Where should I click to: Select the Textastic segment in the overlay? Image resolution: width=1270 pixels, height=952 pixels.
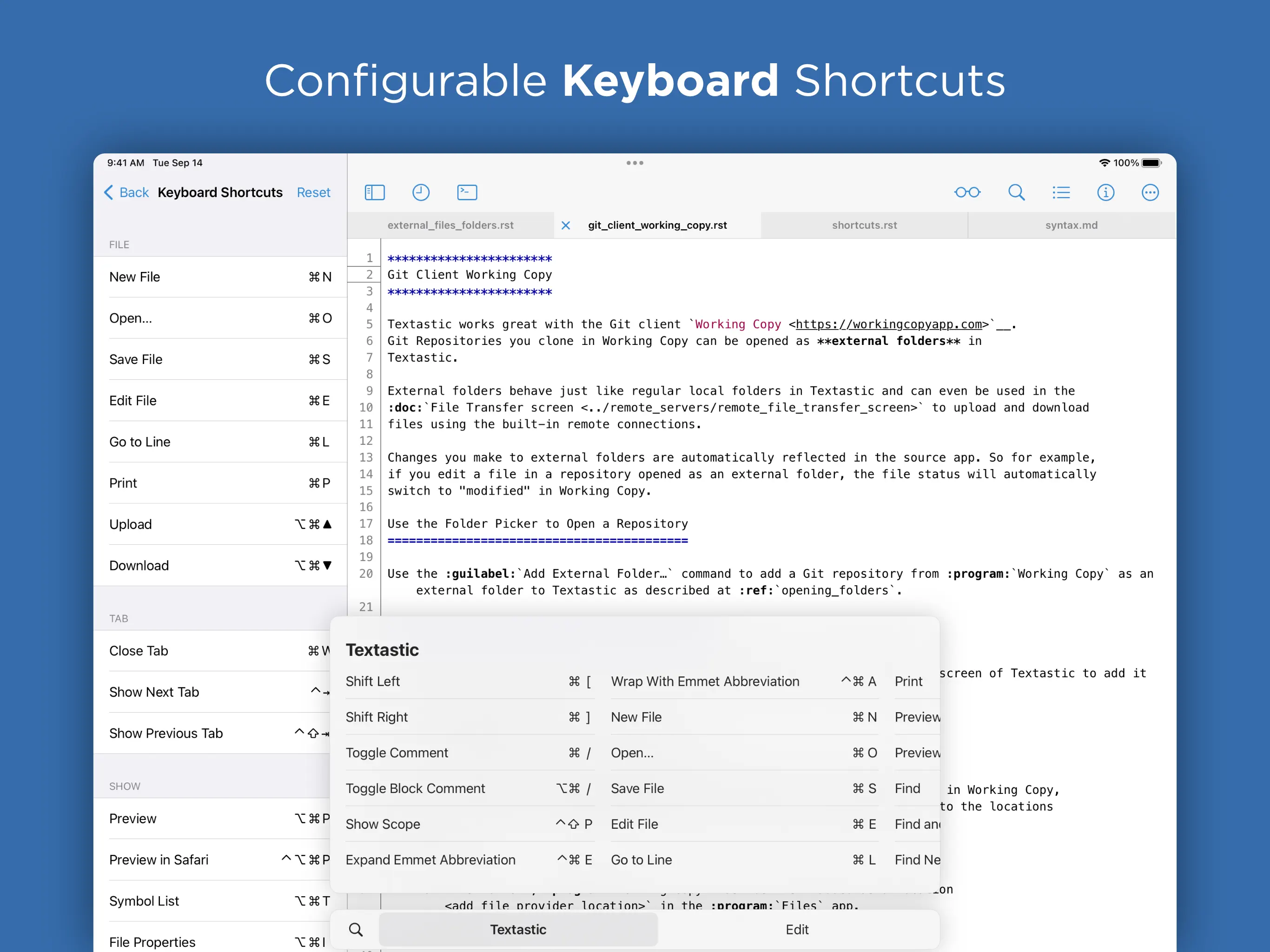click(x=518, y=930)
